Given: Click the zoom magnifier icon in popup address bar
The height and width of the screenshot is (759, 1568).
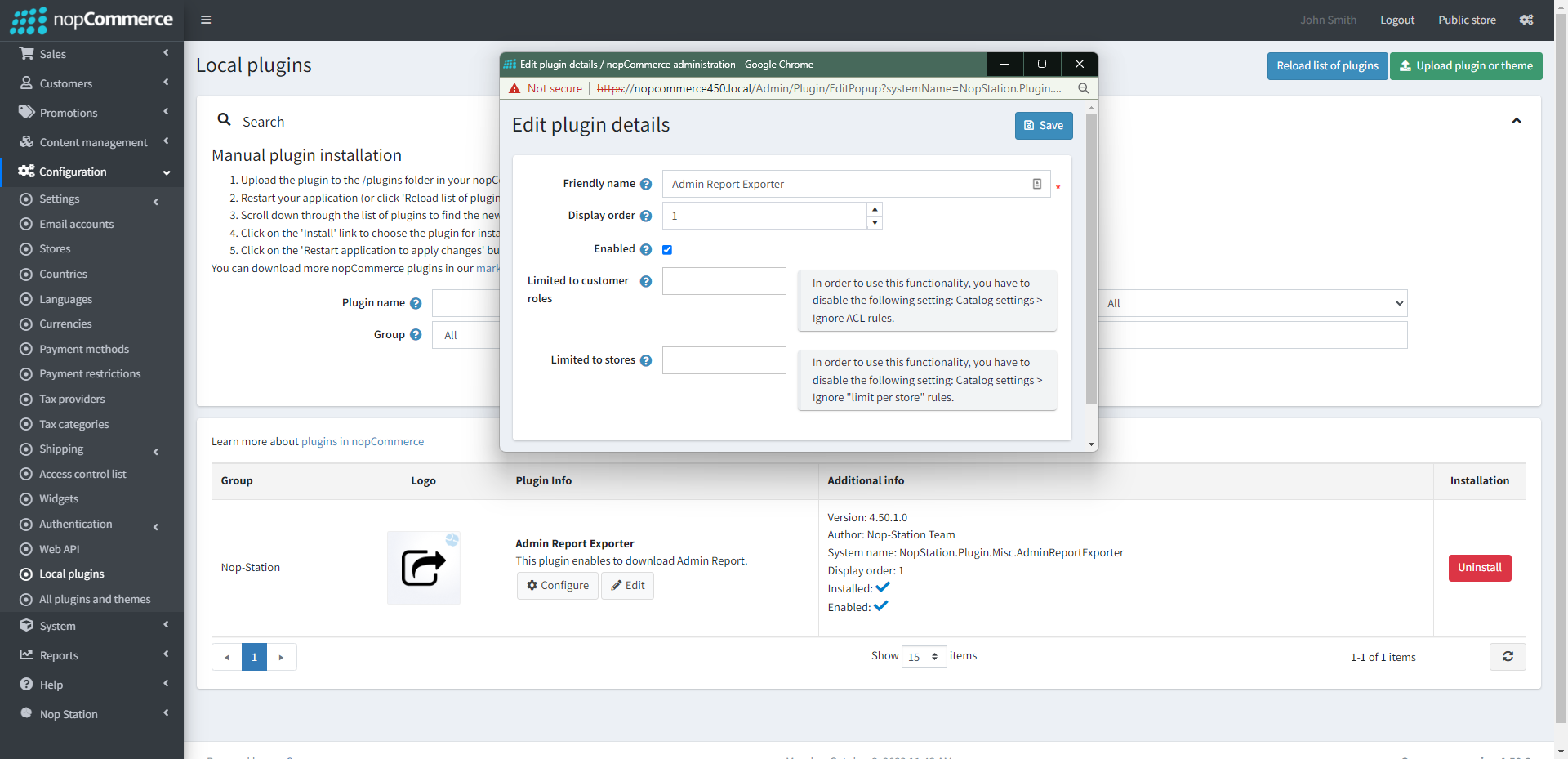Looking at the screenshot, I should click(x=1083, y=88).
